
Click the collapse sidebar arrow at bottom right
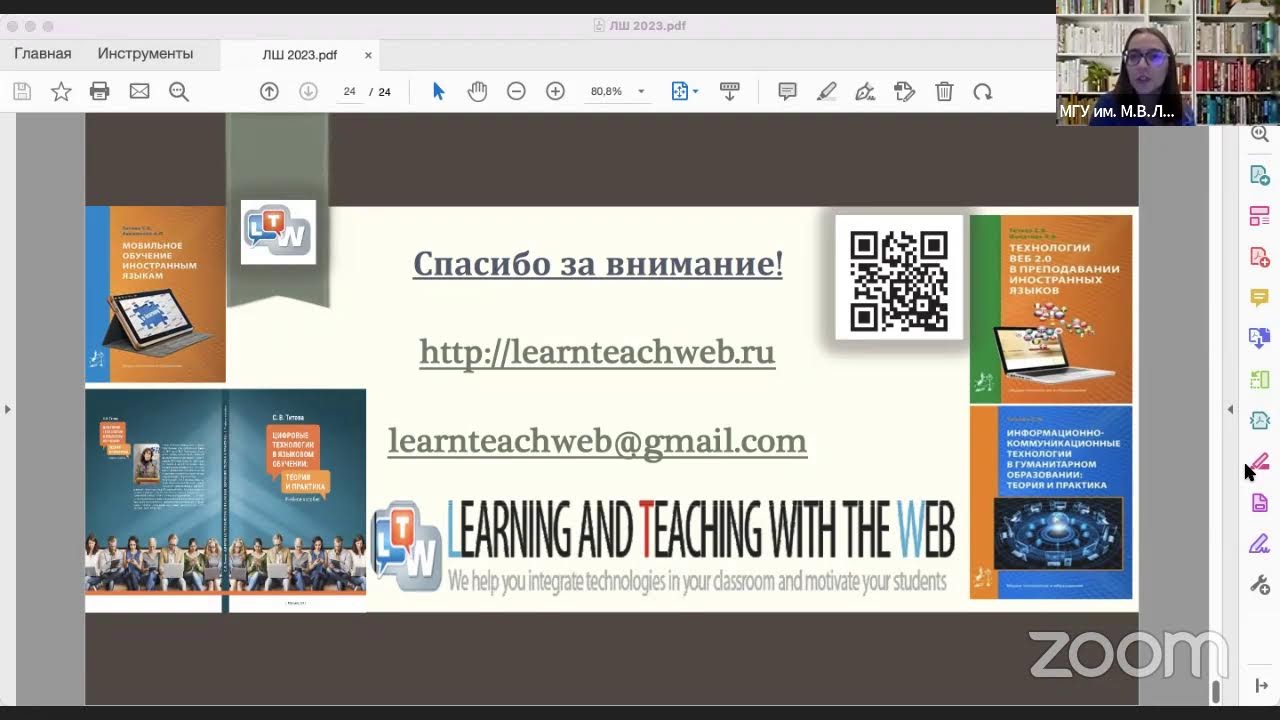coord(1261,686)
